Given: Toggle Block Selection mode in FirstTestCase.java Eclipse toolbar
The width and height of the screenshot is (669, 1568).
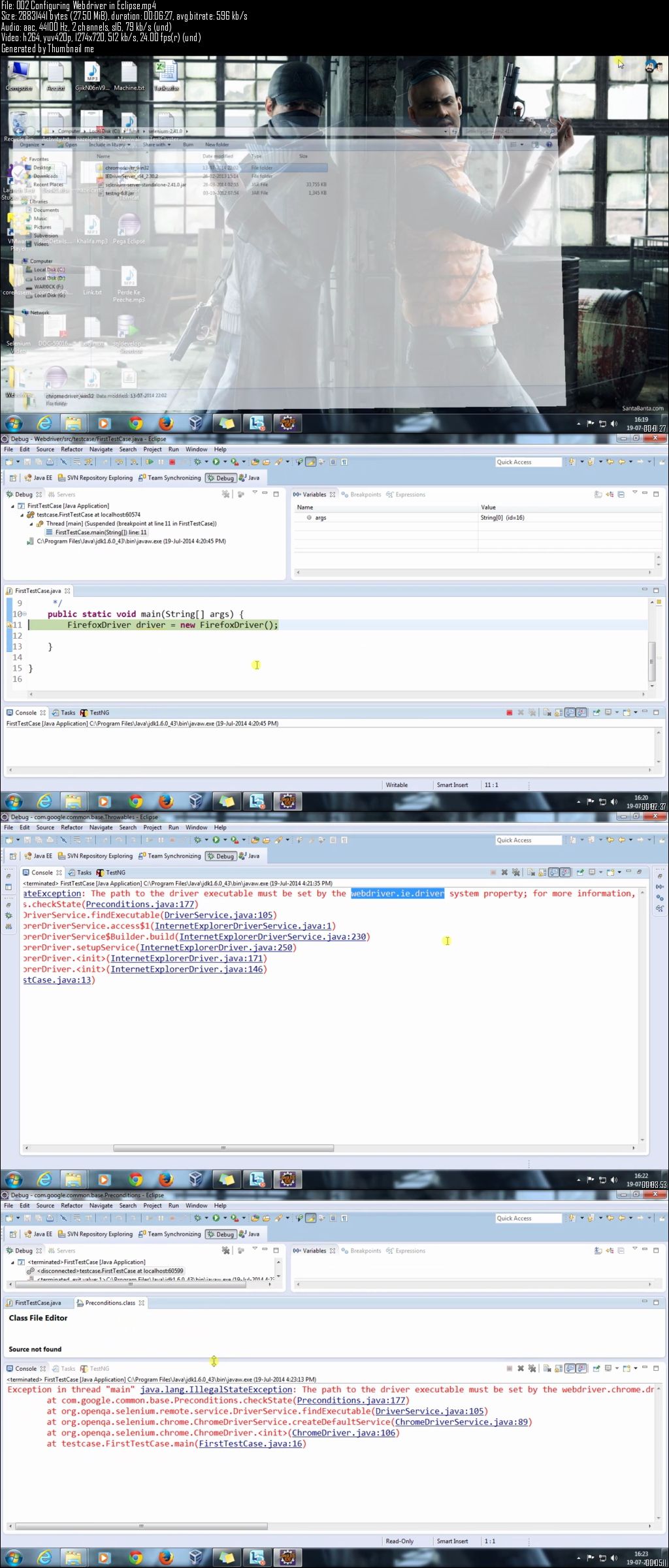Looking at the screenshot, I should point(333,462).
